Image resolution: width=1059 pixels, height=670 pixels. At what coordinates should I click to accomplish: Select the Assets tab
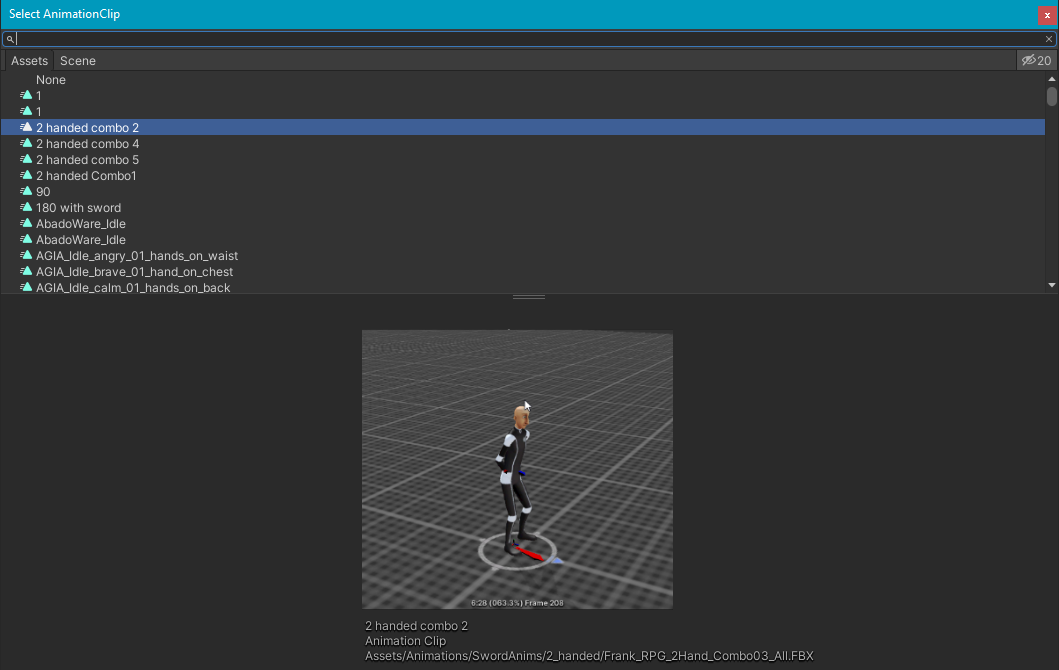point(29,60)
